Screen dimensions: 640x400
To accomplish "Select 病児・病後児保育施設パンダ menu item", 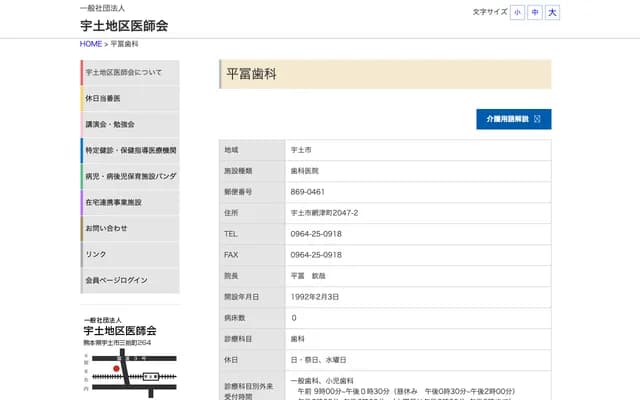I will (130, 176).
